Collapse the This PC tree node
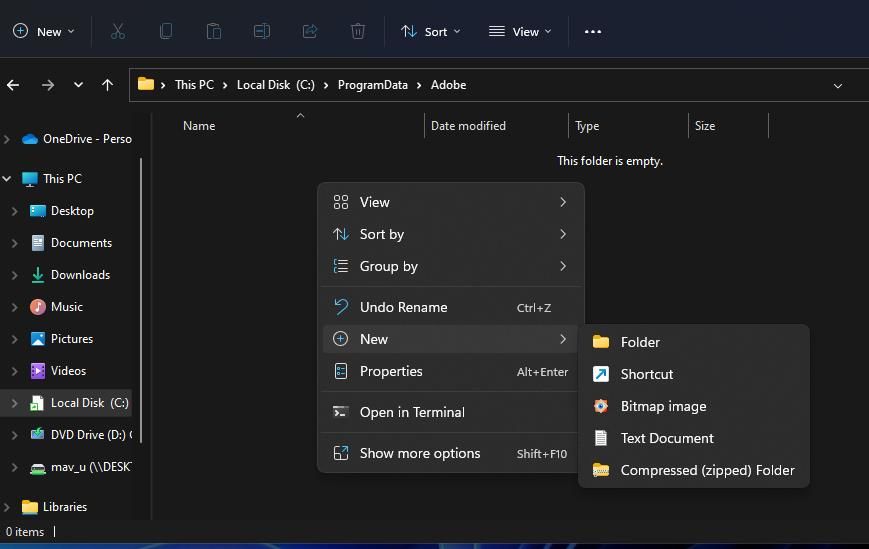The height and width of the screenshot is (549, 869). click(7, 179)
